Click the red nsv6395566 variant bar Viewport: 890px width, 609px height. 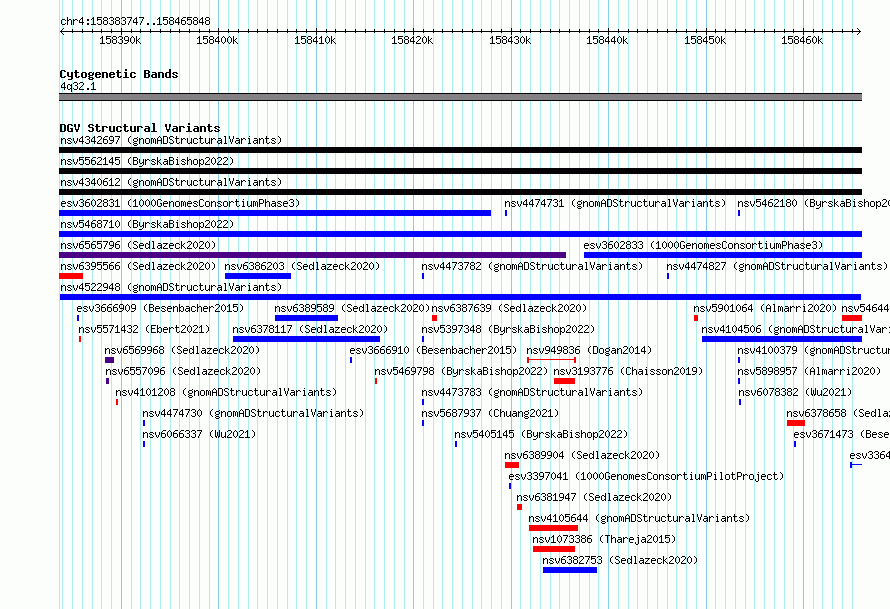click(x=71, y=276)
